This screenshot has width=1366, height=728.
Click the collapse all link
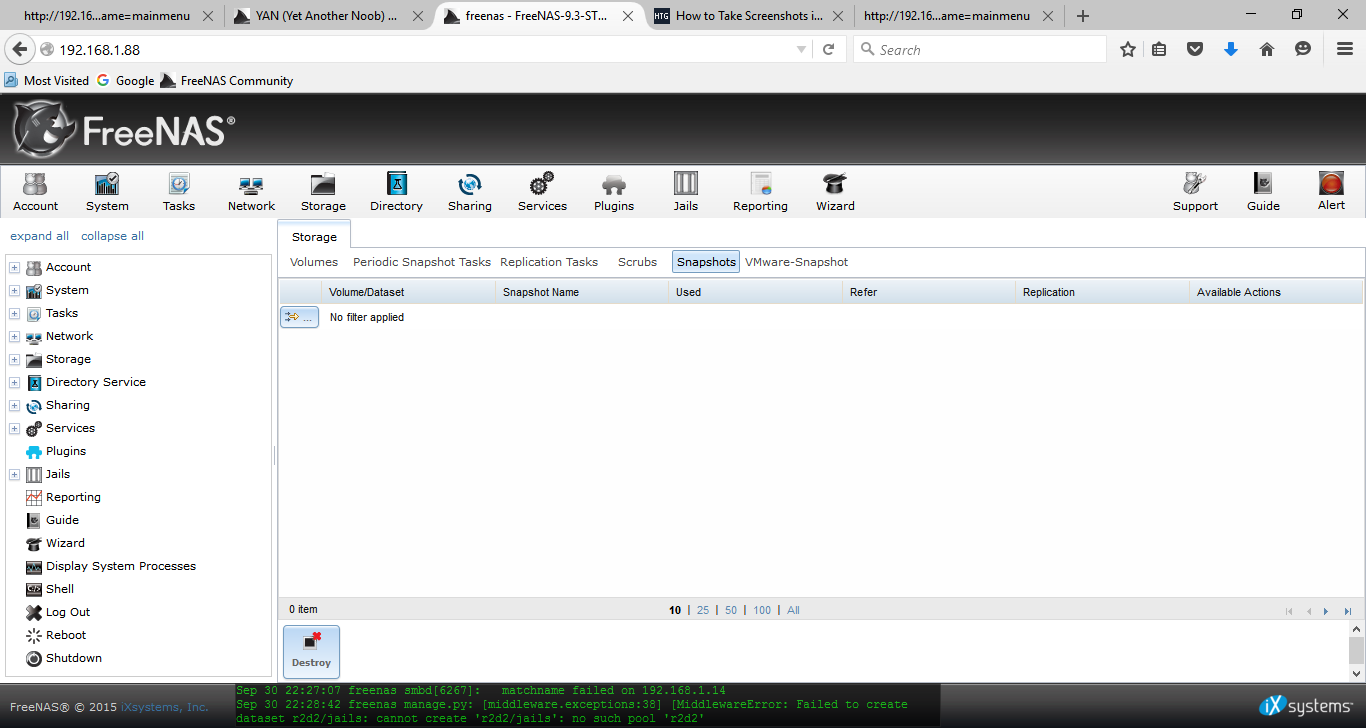pos(112,236)
